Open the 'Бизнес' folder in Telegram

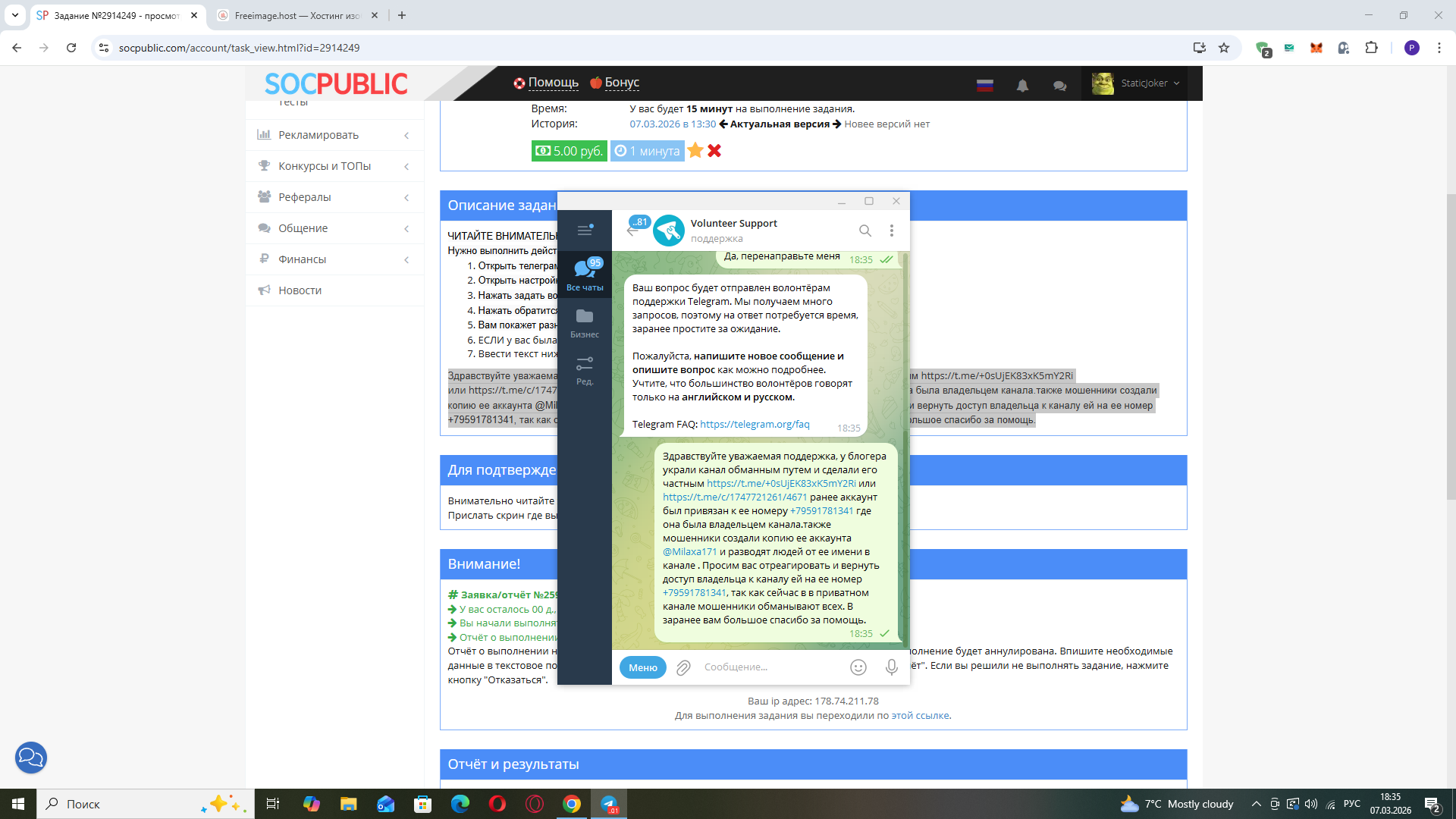[x=585, y=323]
